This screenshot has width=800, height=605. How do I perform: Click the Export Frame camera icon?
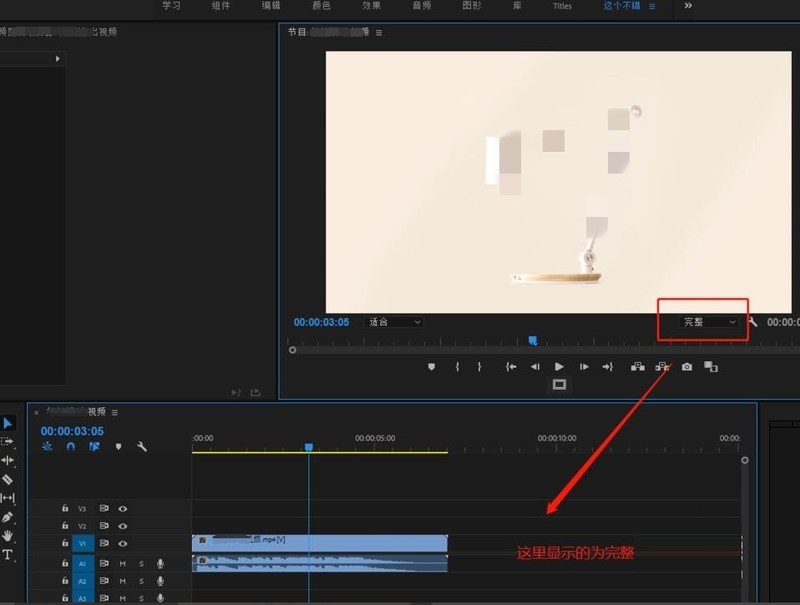(x=687, y=367)
